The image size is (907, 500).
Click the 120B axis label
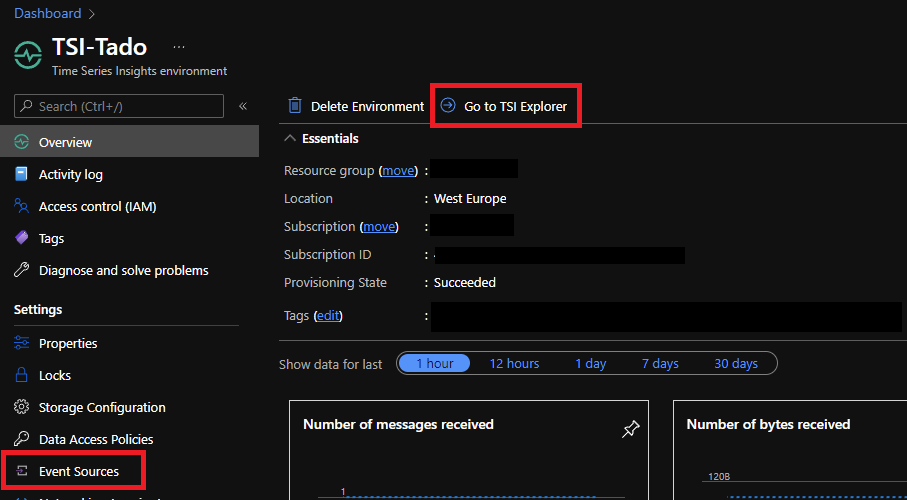pos(720,477)
